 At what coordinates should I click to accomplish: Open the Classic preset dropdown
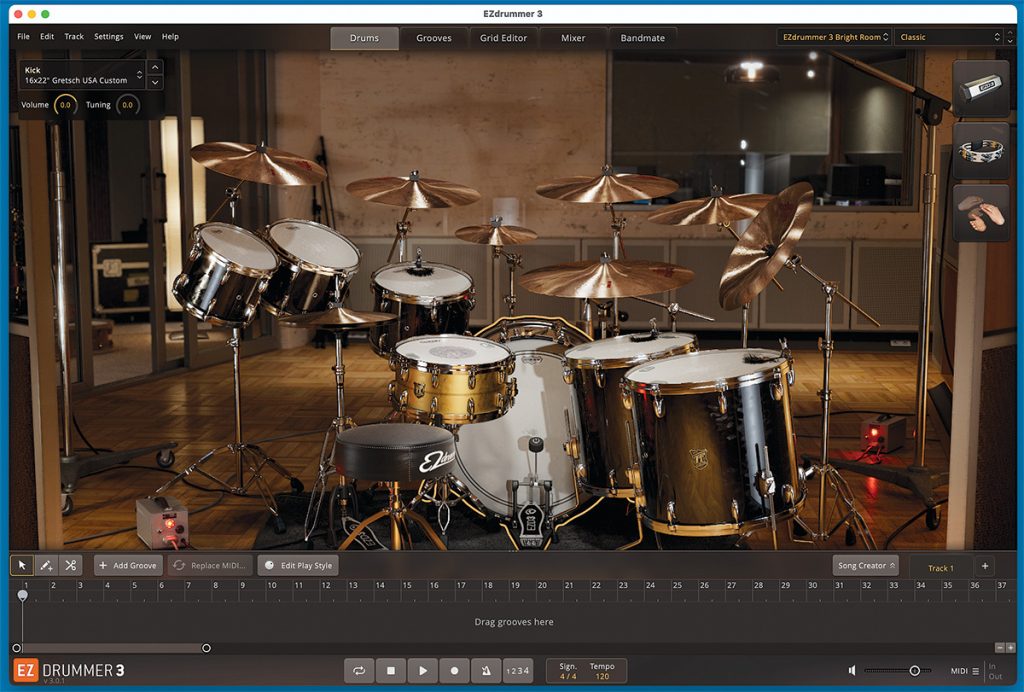948,37
